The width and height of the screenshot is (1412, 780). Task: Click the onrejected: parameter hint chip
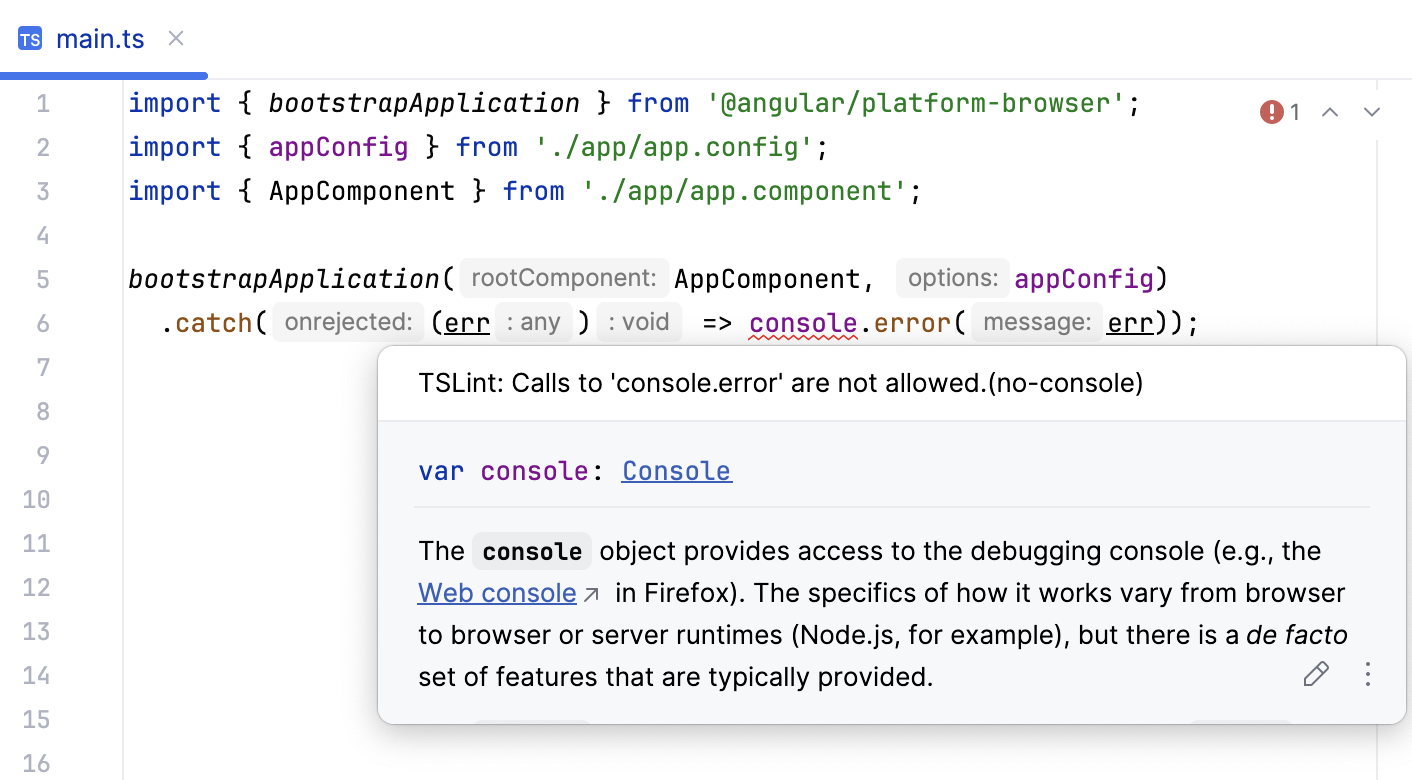[348, 322]
